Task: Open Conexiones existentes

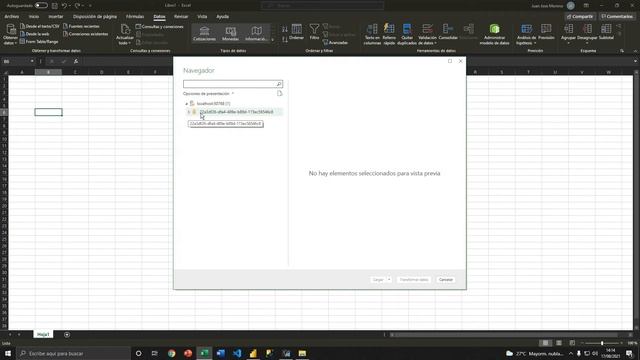Action: (x=85, y=34)
